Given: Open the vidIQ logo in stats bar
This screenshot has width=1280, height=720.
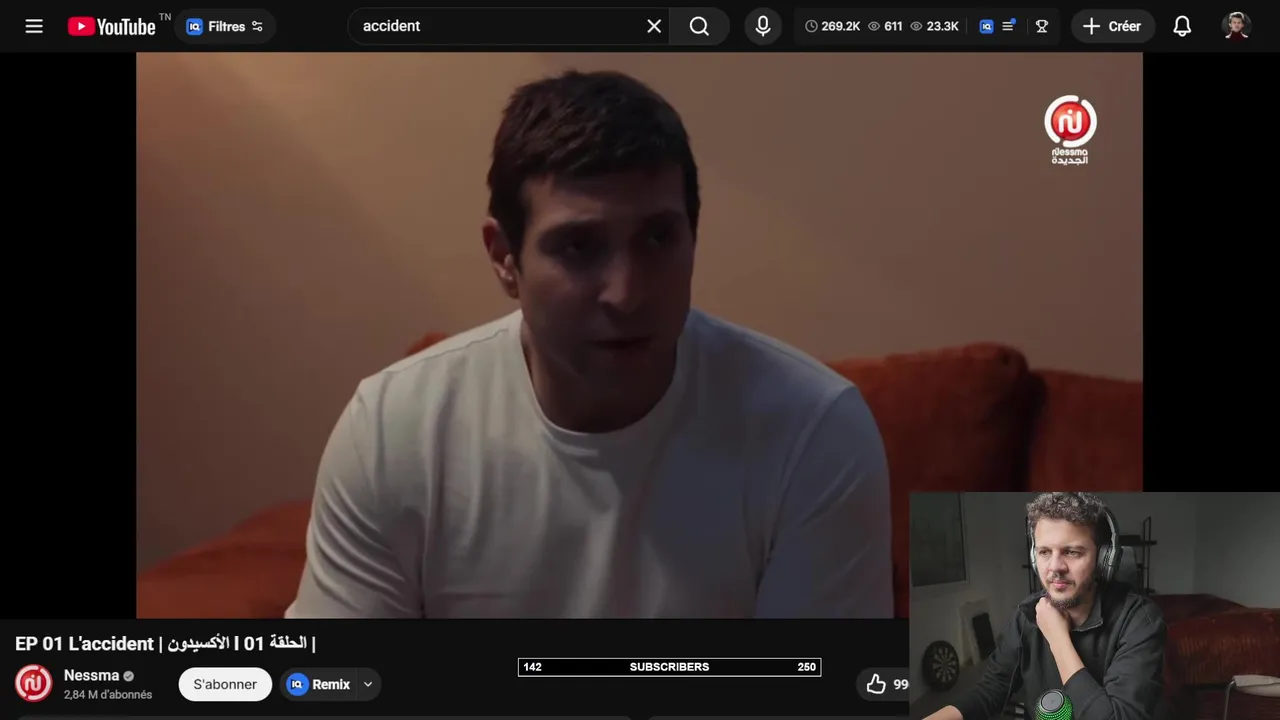Looking at the screenshot, I should point(986,26).
